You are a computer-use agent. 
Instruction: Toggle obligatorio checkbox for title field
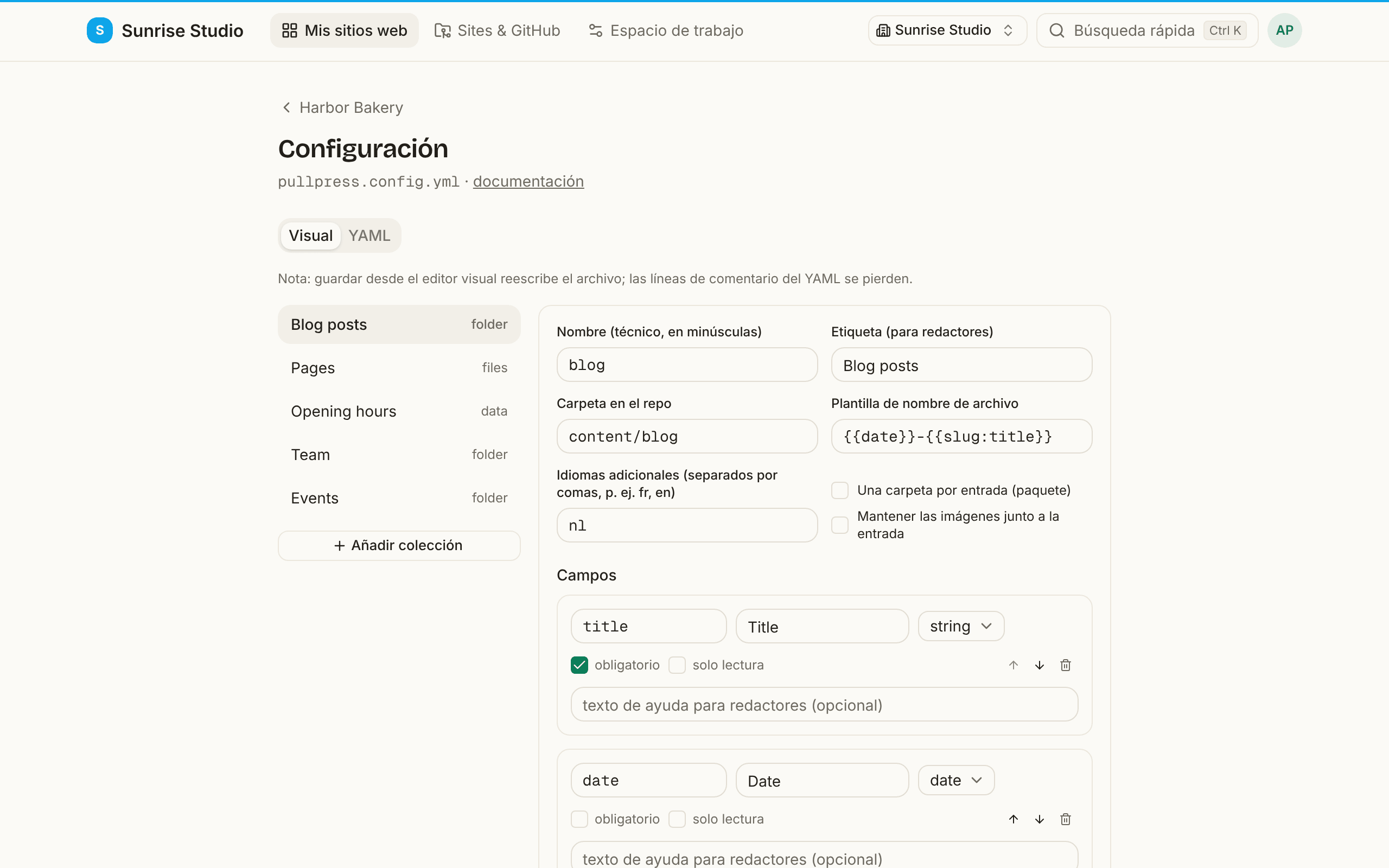(x=579, y=665)
